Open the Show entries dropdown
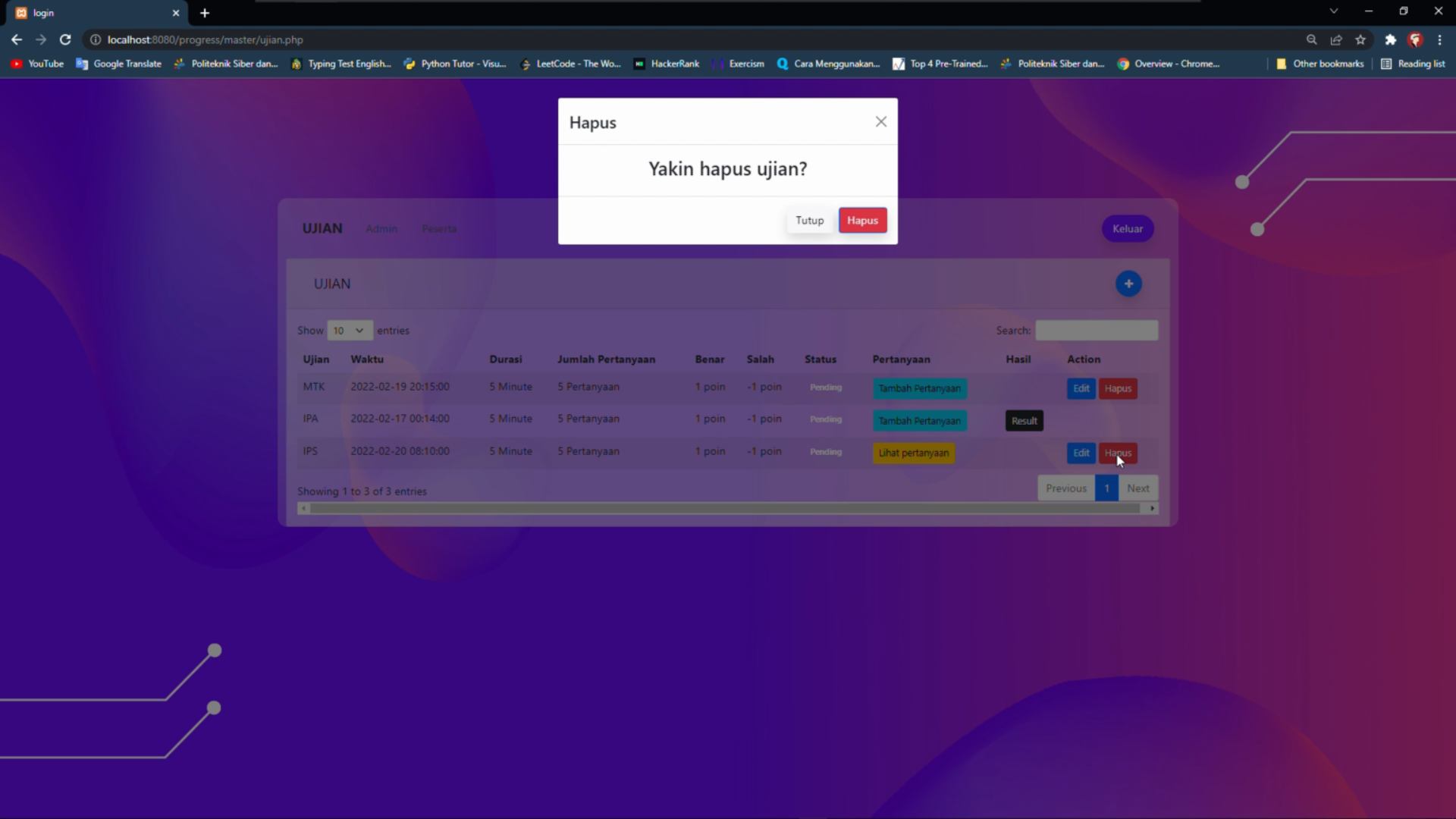Screen dimensions: 1456x819 pos(349,330)
